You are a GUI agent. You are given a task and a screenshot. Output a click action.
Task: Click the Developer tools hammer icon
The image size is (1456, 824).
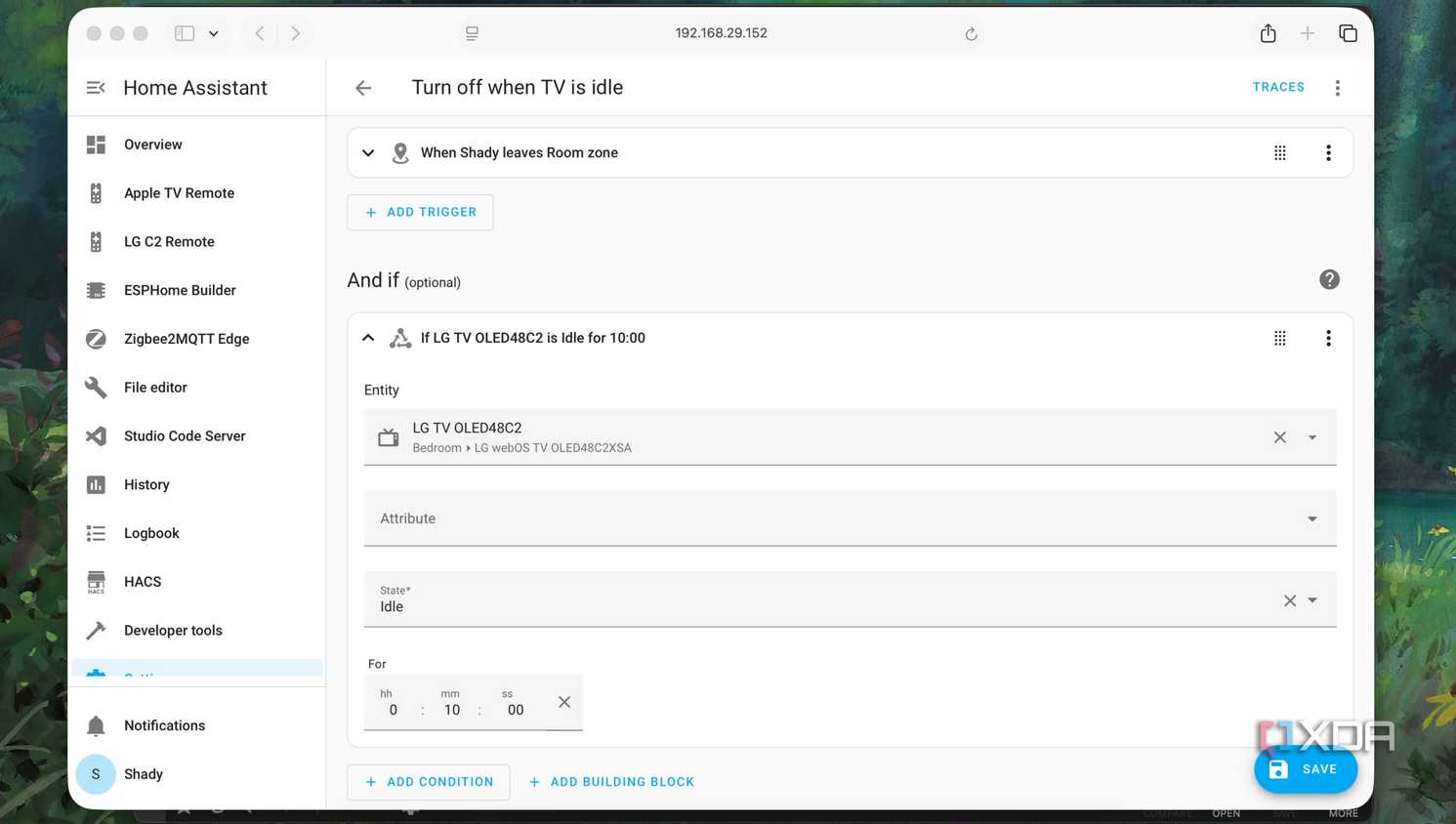pos(96,631)
